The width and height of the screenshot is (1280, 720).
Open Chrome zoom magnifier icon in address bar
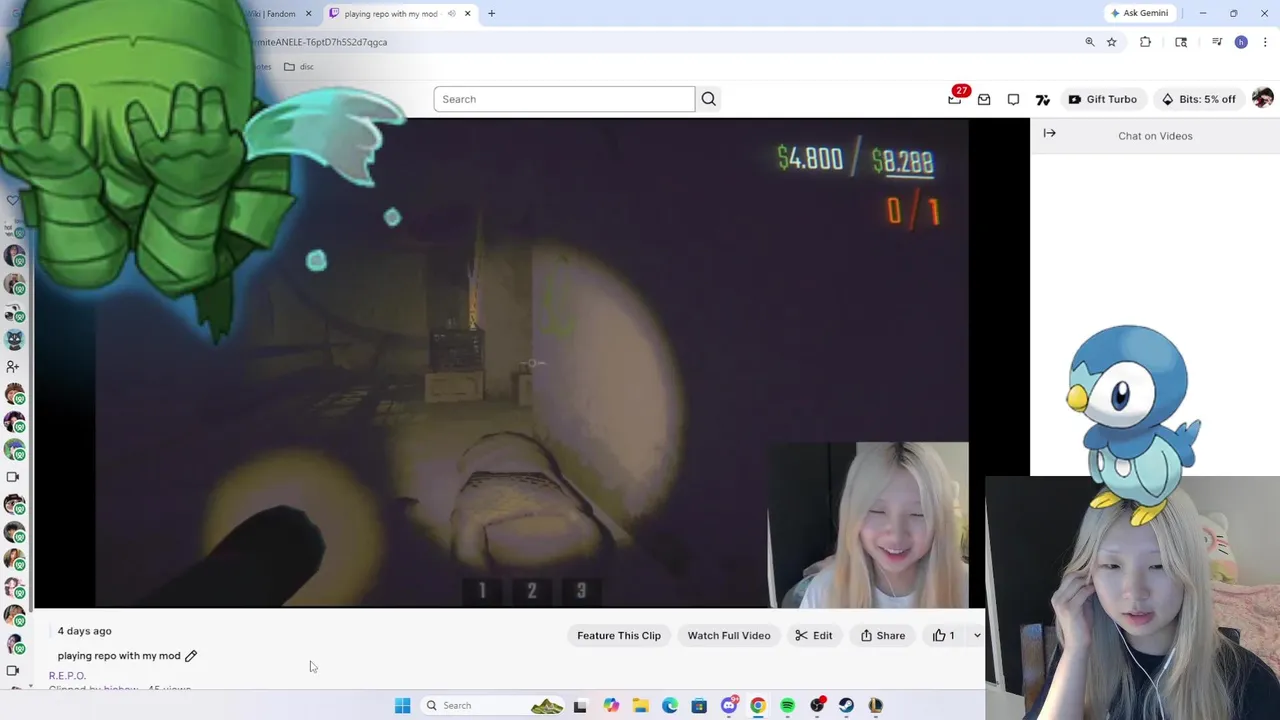click(x=1090, y=42)
